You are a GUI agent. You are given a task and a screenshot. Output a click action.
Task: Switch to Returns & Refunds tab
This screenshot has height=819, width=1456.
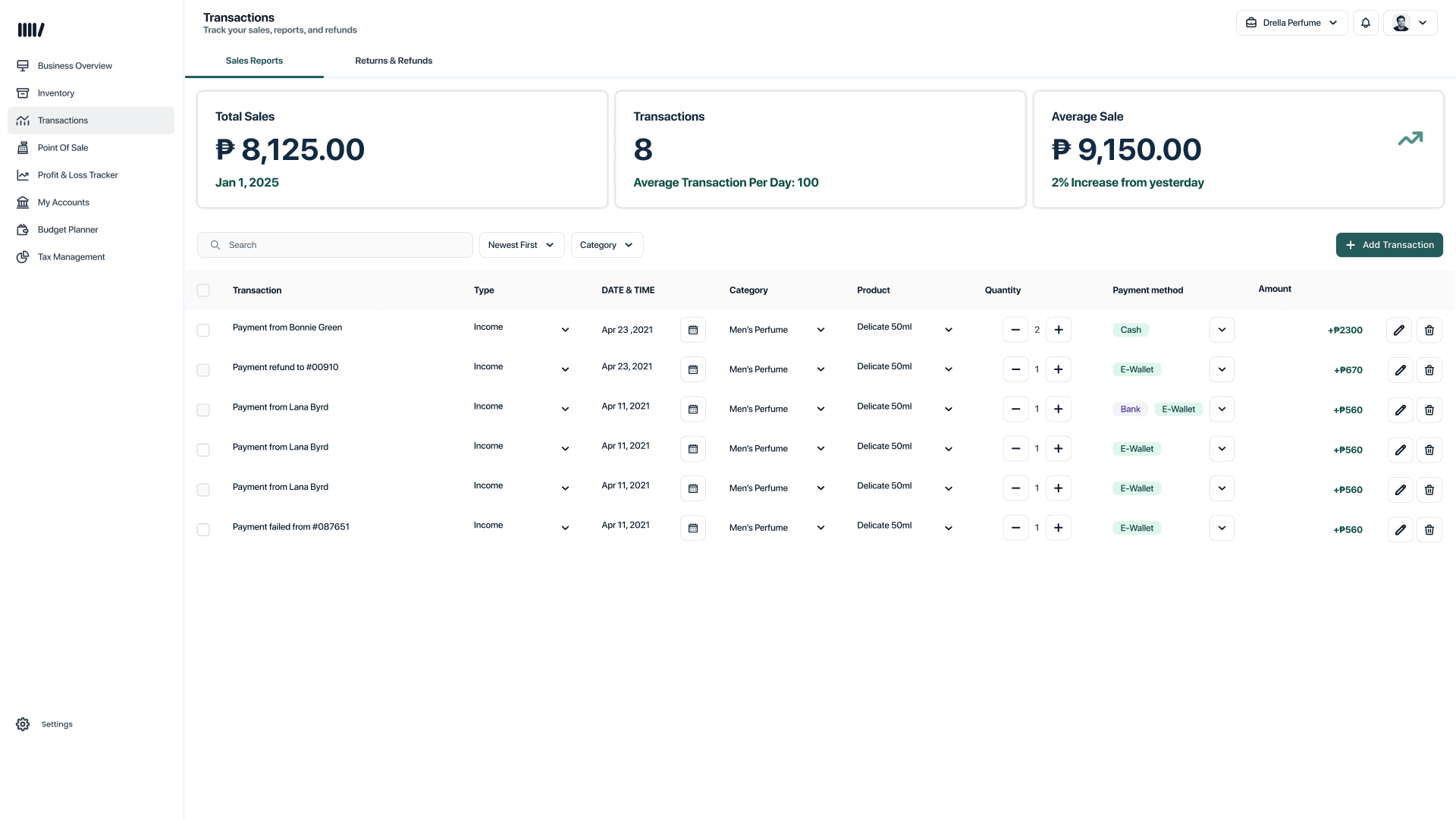(x=394, y=61)
